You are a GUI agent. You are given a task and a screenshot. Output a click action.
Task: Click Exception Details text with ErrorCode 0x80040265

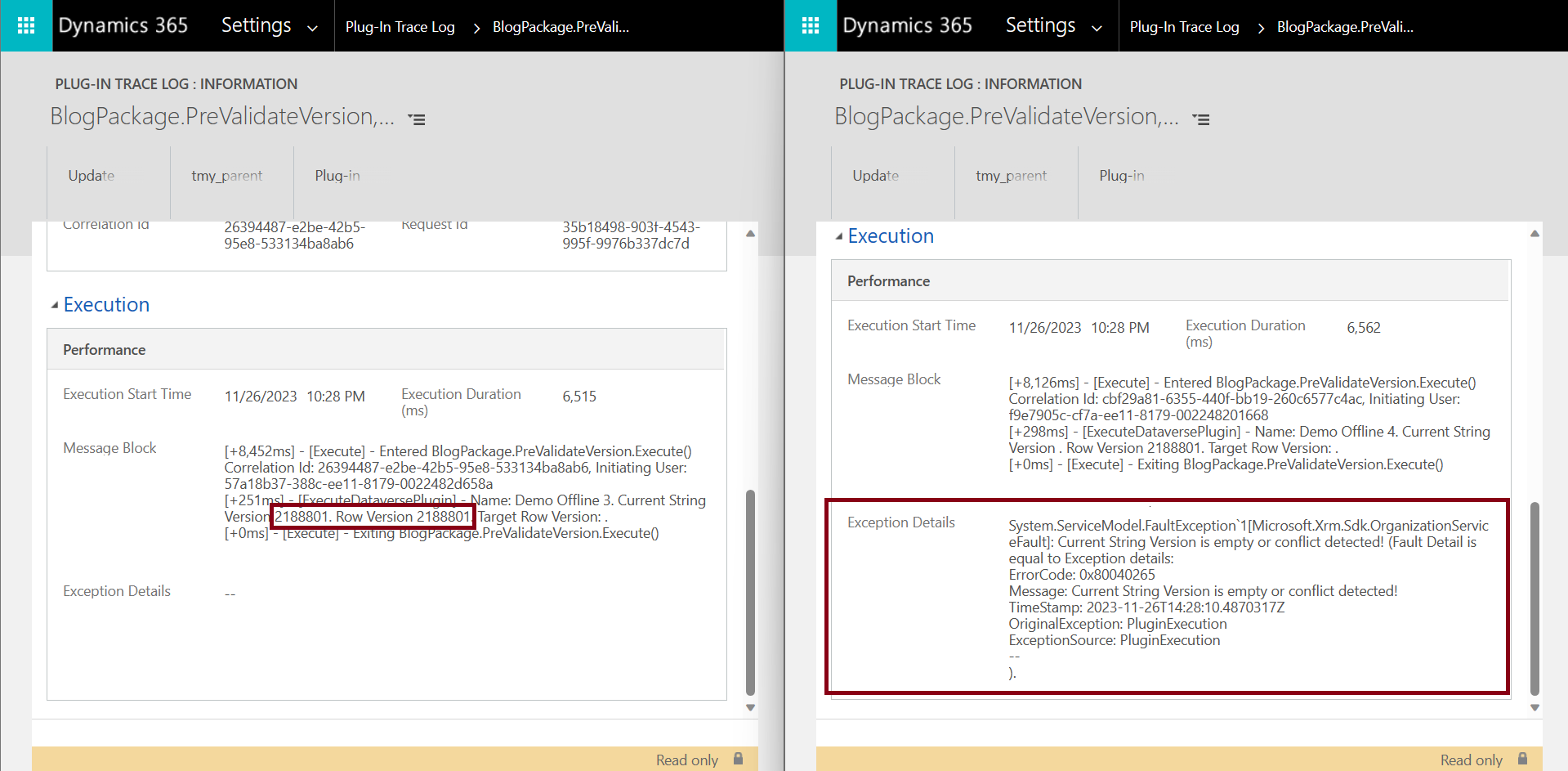click(x=1249, y=599)
